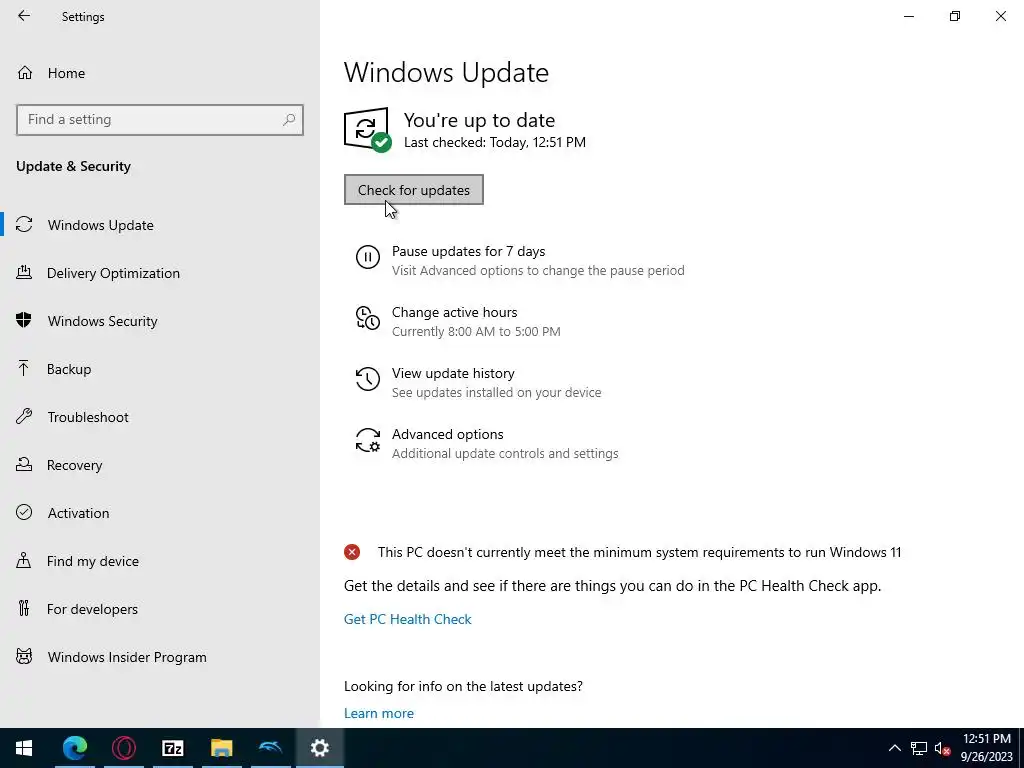1024x768 pixels.
Task: Click the Settings gear in taskbar
Action: click(319, 748)
